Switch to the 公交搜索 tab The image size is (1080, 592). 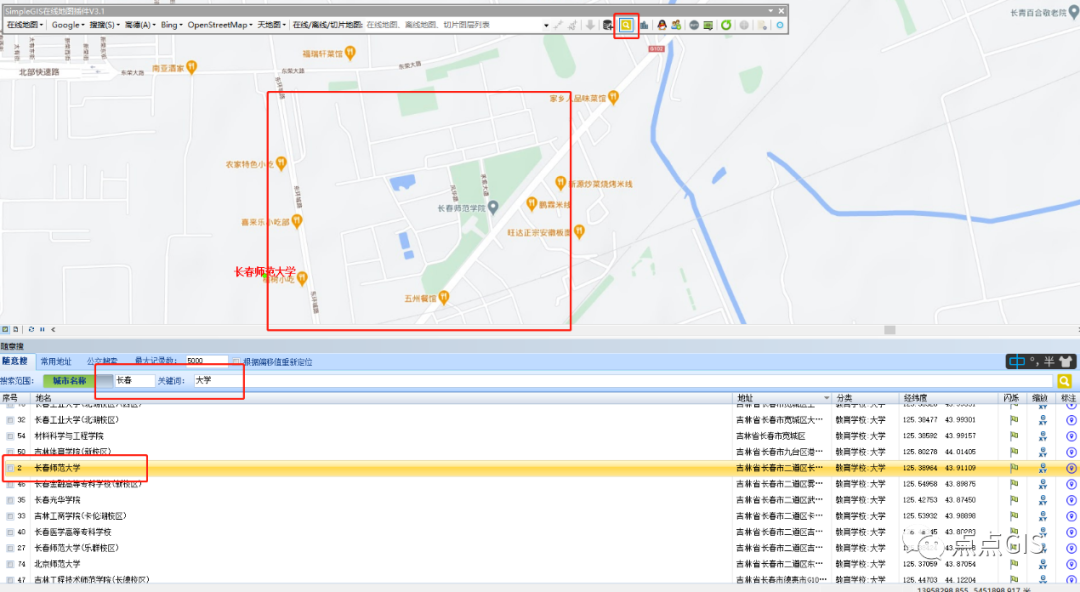102,361
